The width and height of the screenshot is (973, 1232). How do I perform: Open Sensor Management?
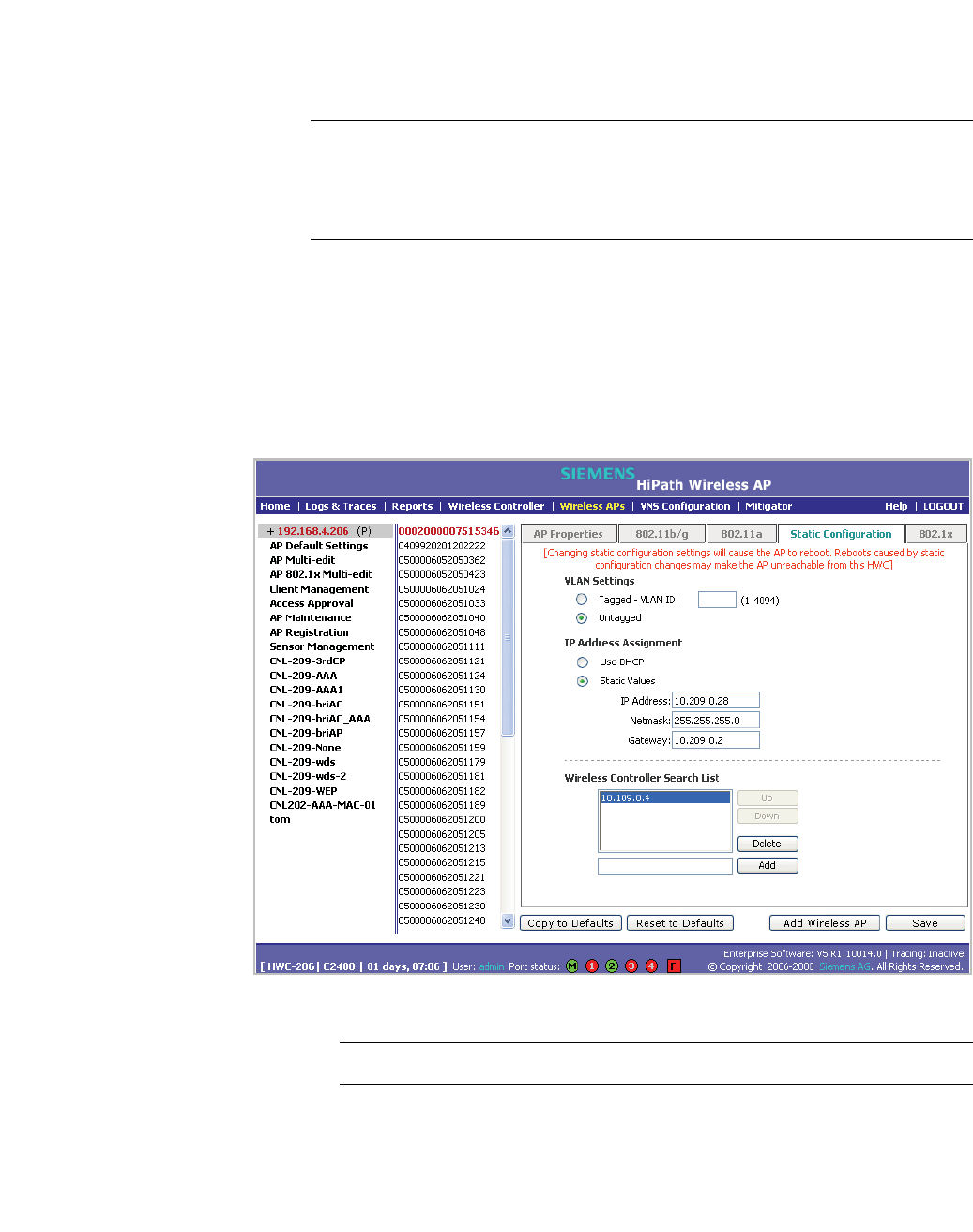pos(322,646)
